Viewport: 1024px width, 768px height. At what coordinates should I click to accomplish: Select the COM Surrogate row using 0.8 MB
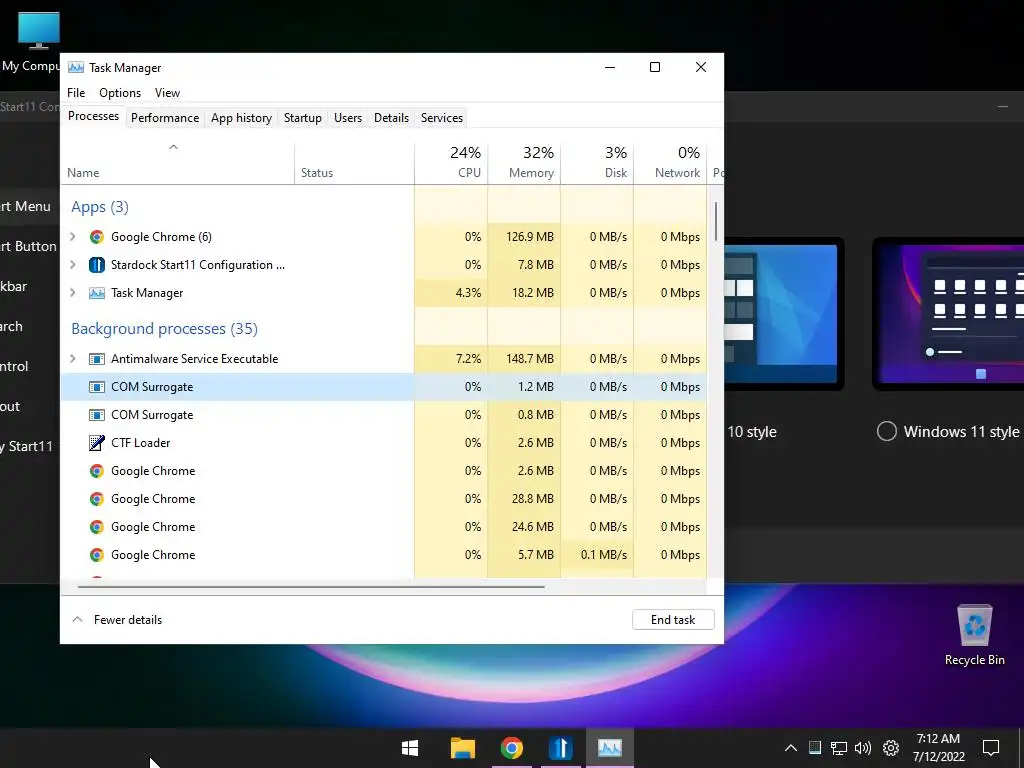click(384, 415)
